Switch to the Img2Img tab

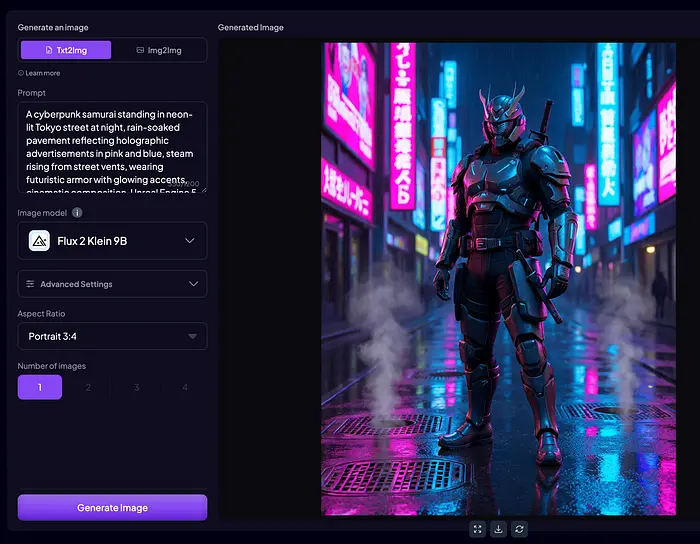(x=158, y=50)
